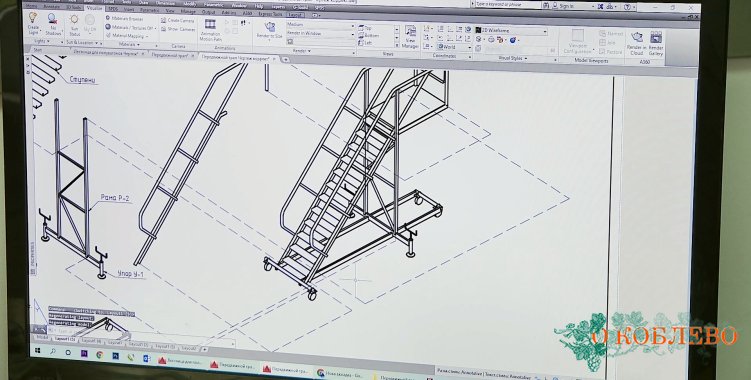Image resolution: width=751 pixels, height=380 pixels.
Task: Toggle Materials / Textures Off
Action: [130, 27]
